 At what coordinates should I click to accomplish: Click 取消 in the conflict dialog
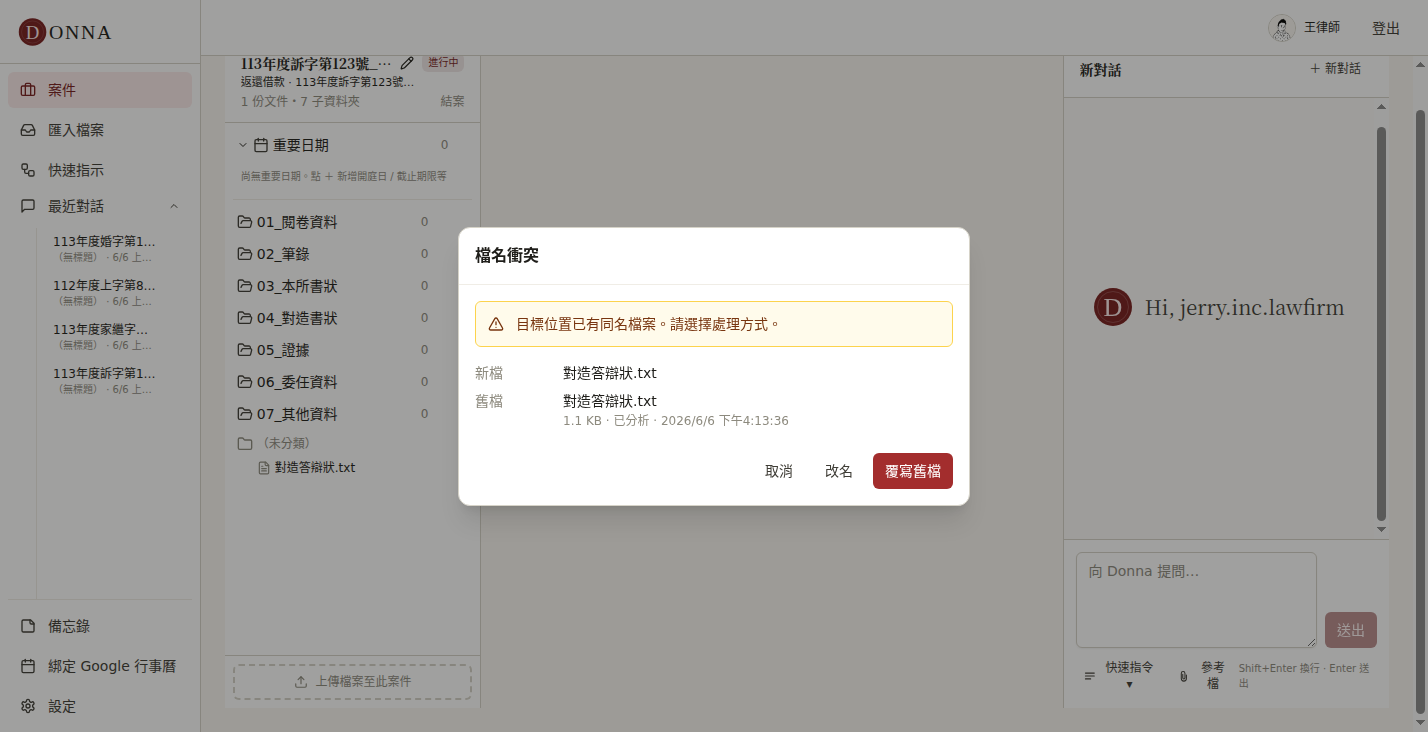pyautogui.click(x=779, y=471)
